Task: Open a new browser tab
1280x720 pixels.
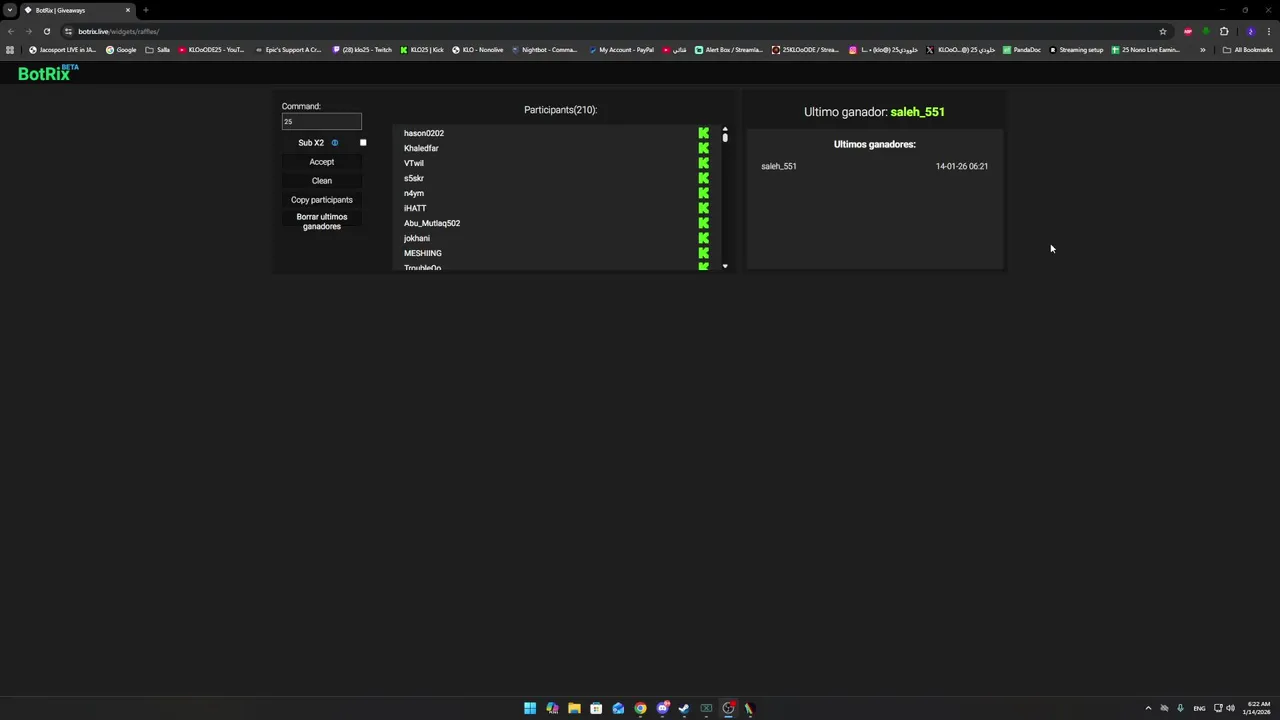Action: point(146,10)
